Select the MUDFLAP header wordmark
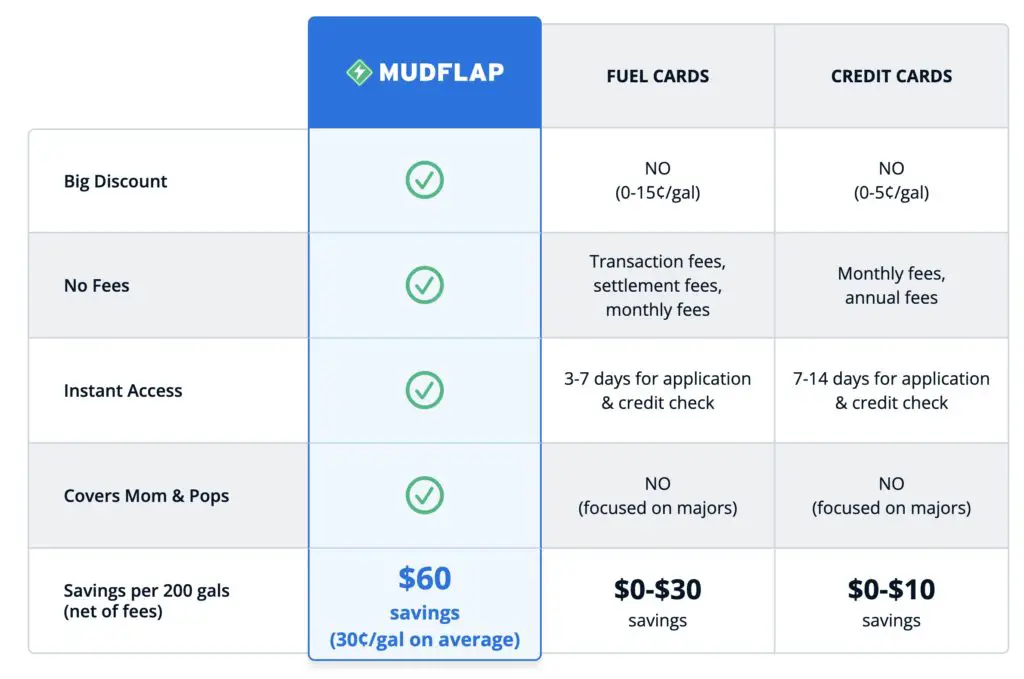This screenshot has width=1024, height=679. pyautogui.click(x=441, y=72)
